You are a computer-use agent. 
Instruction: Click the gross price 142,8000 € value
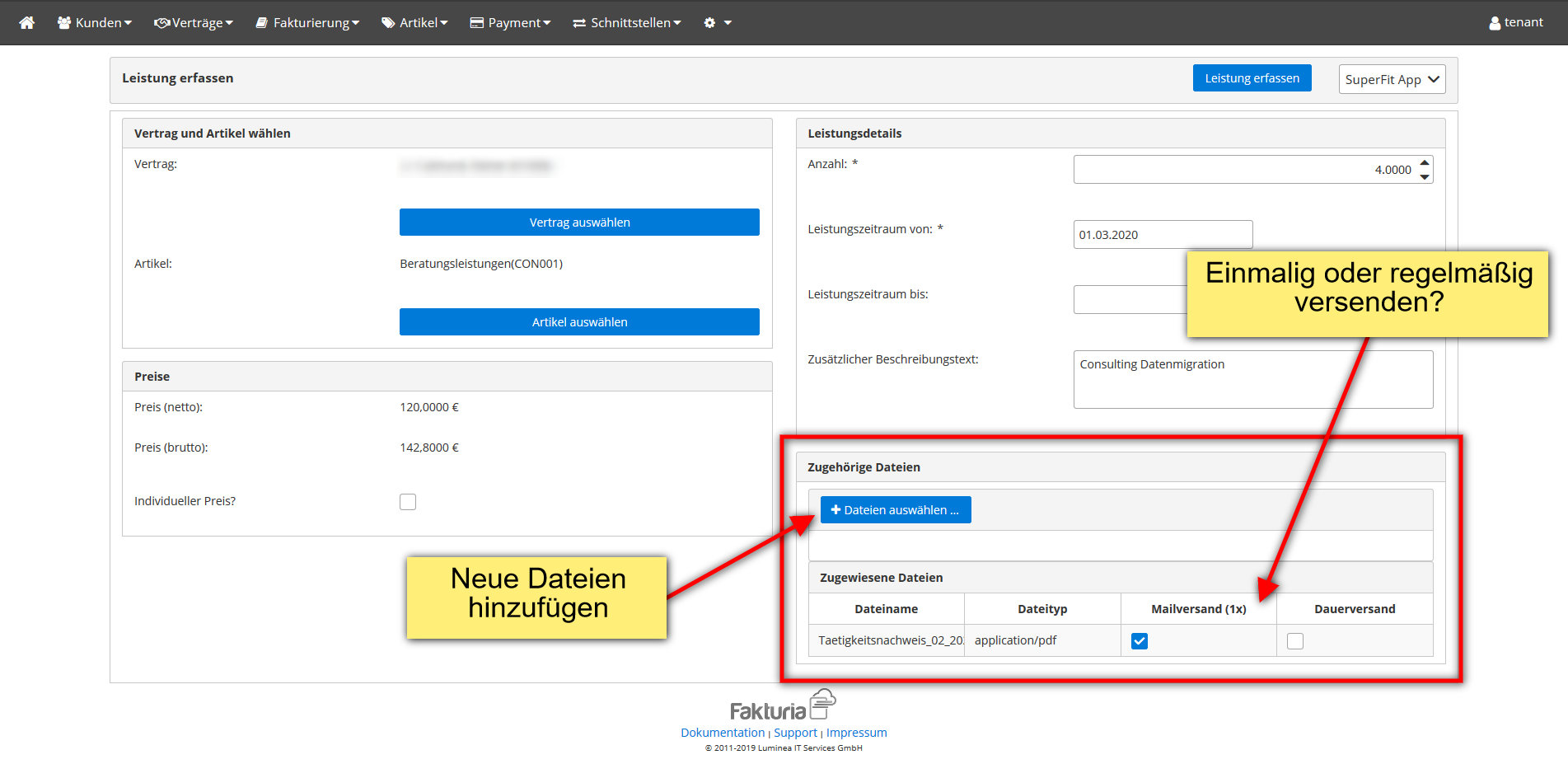tap(429, 448)
